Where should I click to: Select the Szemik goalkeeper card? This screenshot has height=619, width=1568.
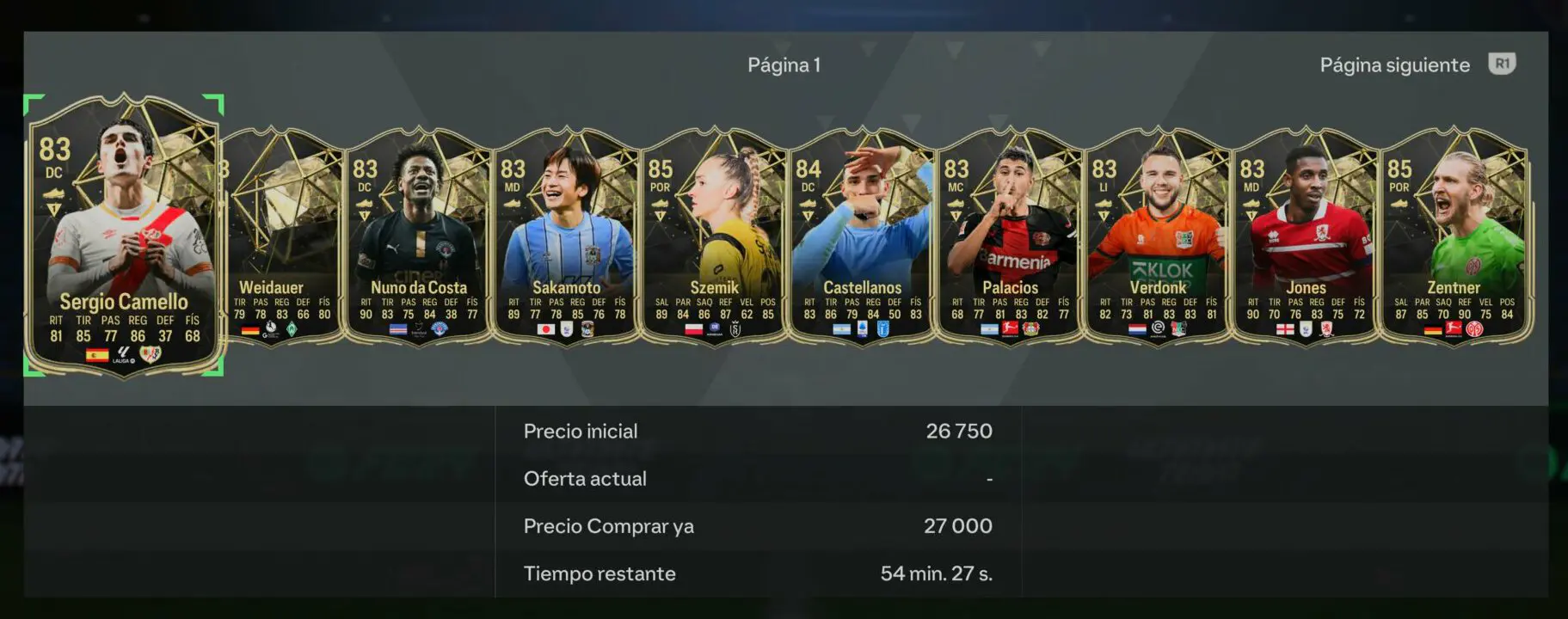(x=714, y=236)
